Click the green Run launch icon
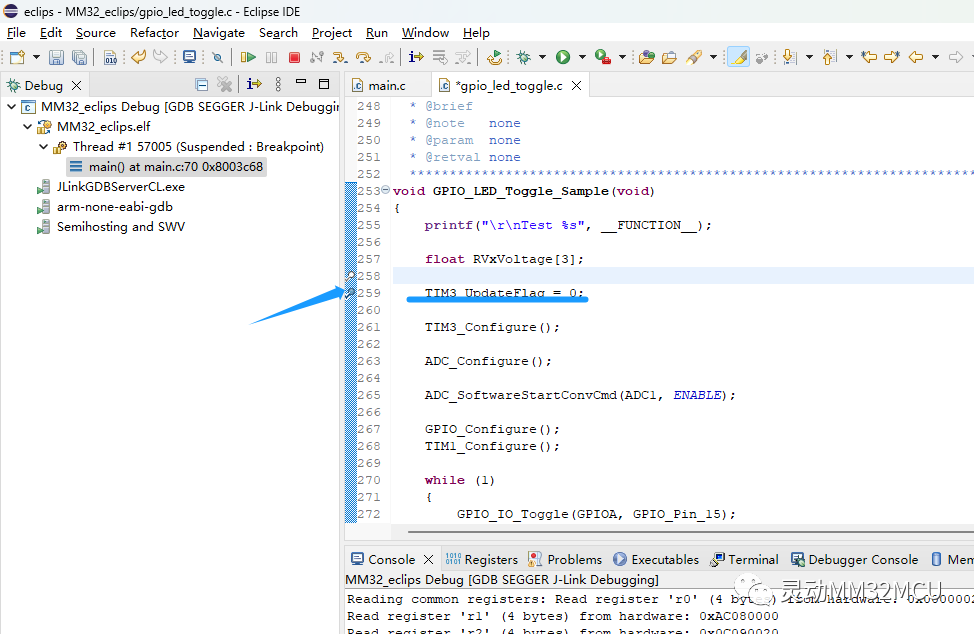 (563, 58)
